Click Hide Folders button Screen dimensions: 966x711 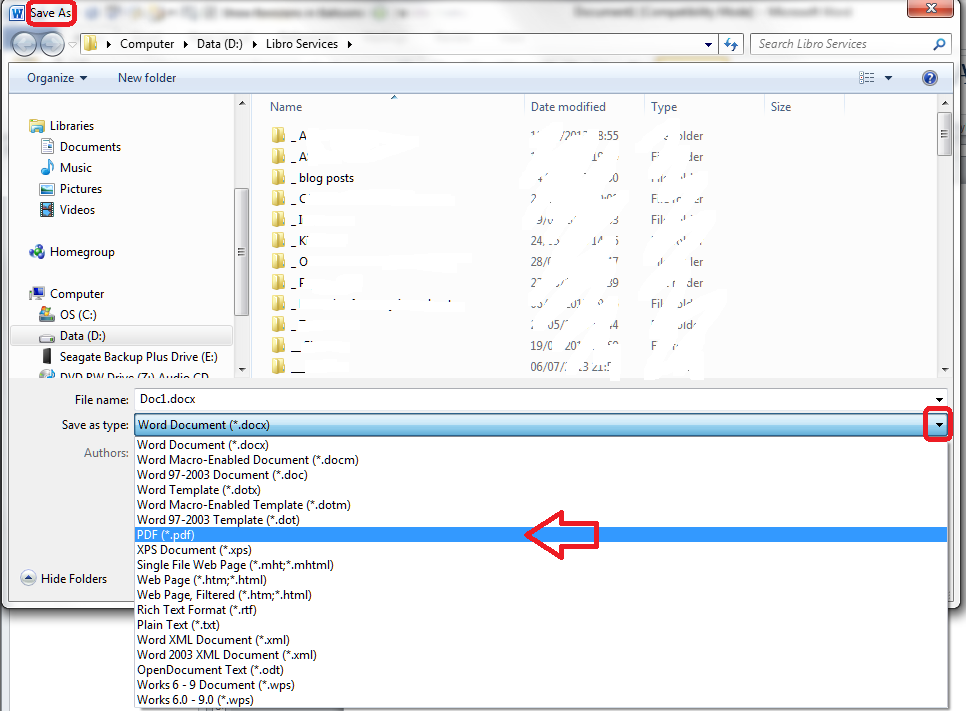[64, 579]
